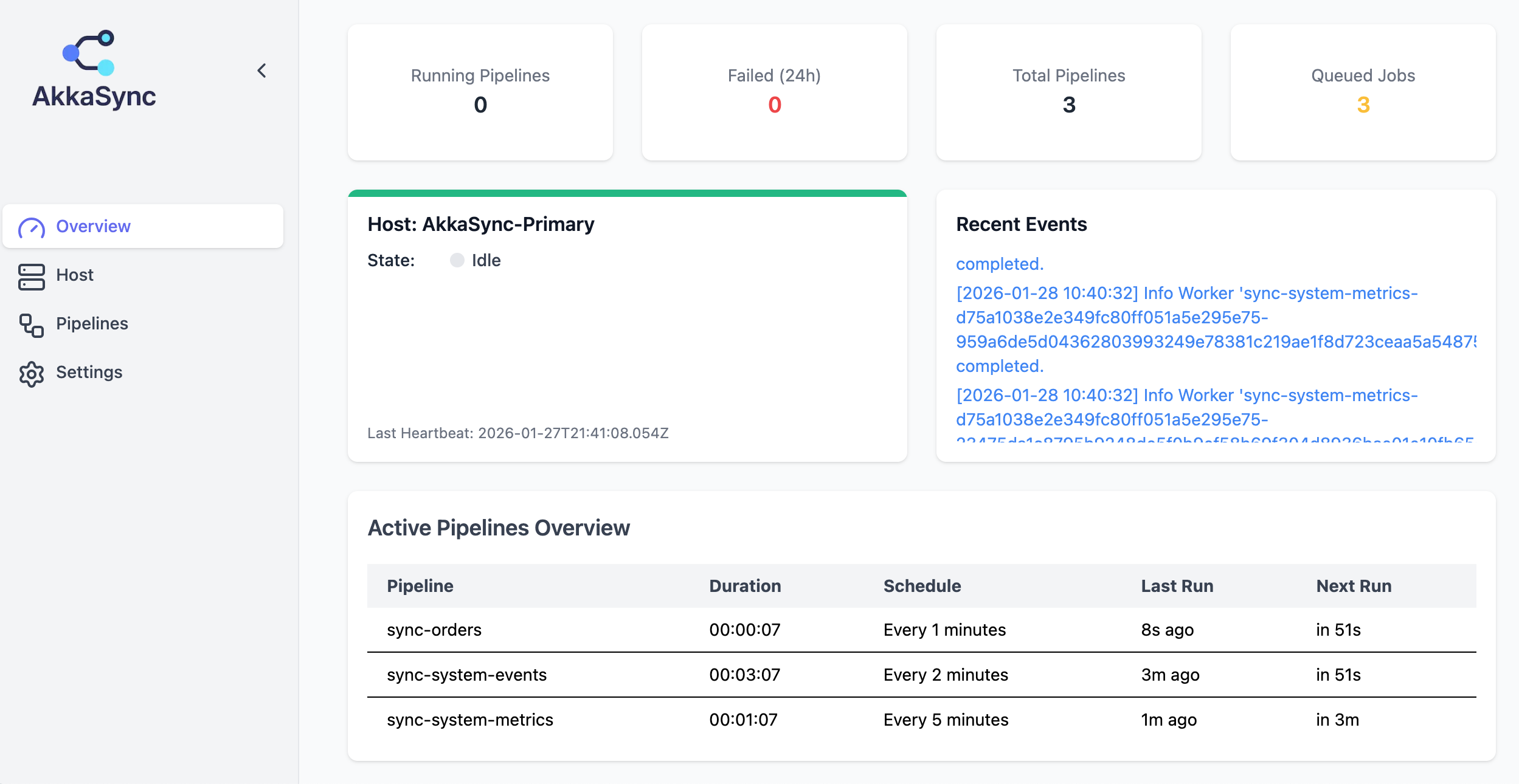Click the second completed log entry
This screenshot has width=1519, height=784.
(999, 366)
